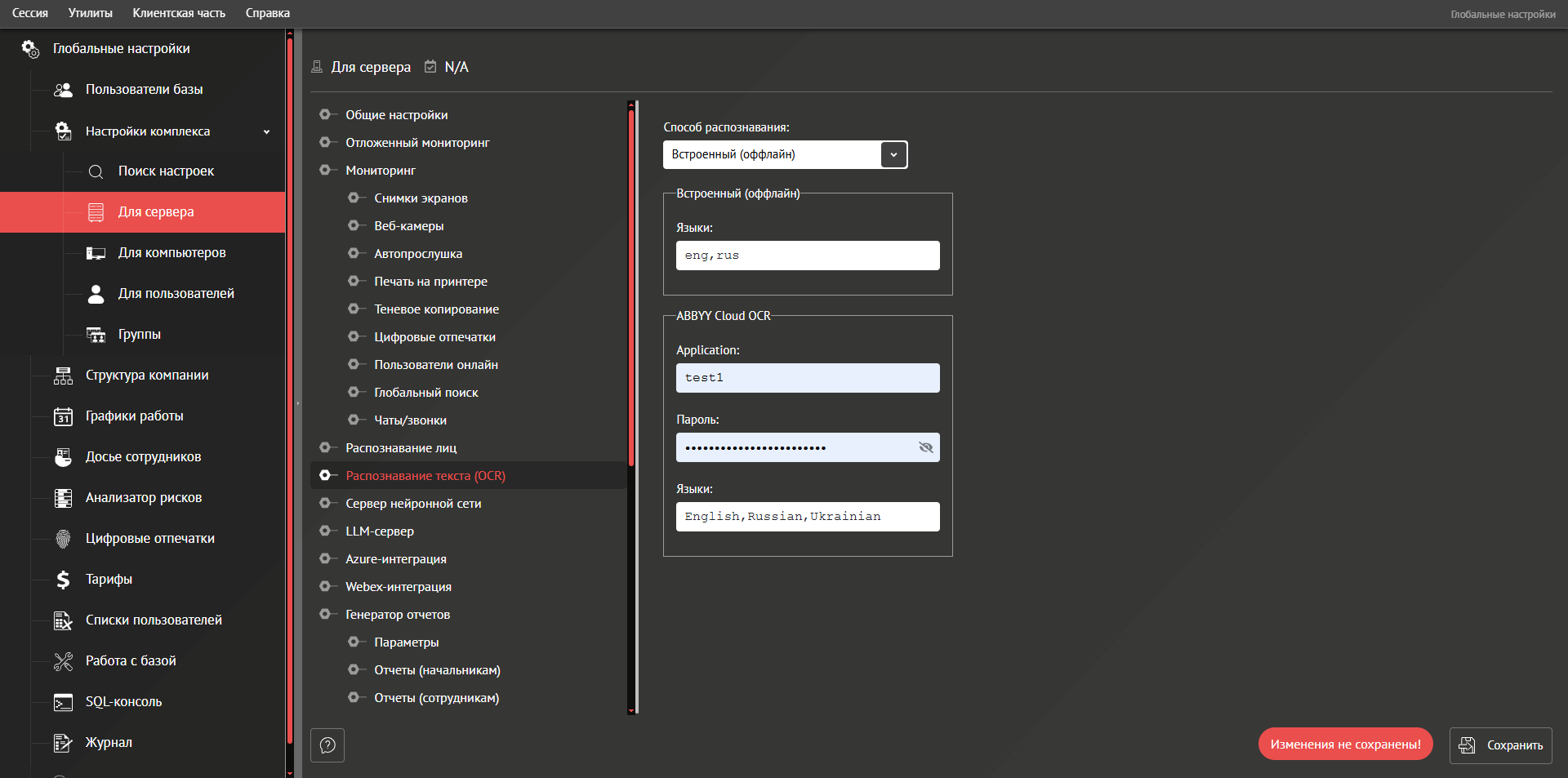1568x778 pixels.
Task: Collapse the Complex settings chevron
Action: pos(266,131)
